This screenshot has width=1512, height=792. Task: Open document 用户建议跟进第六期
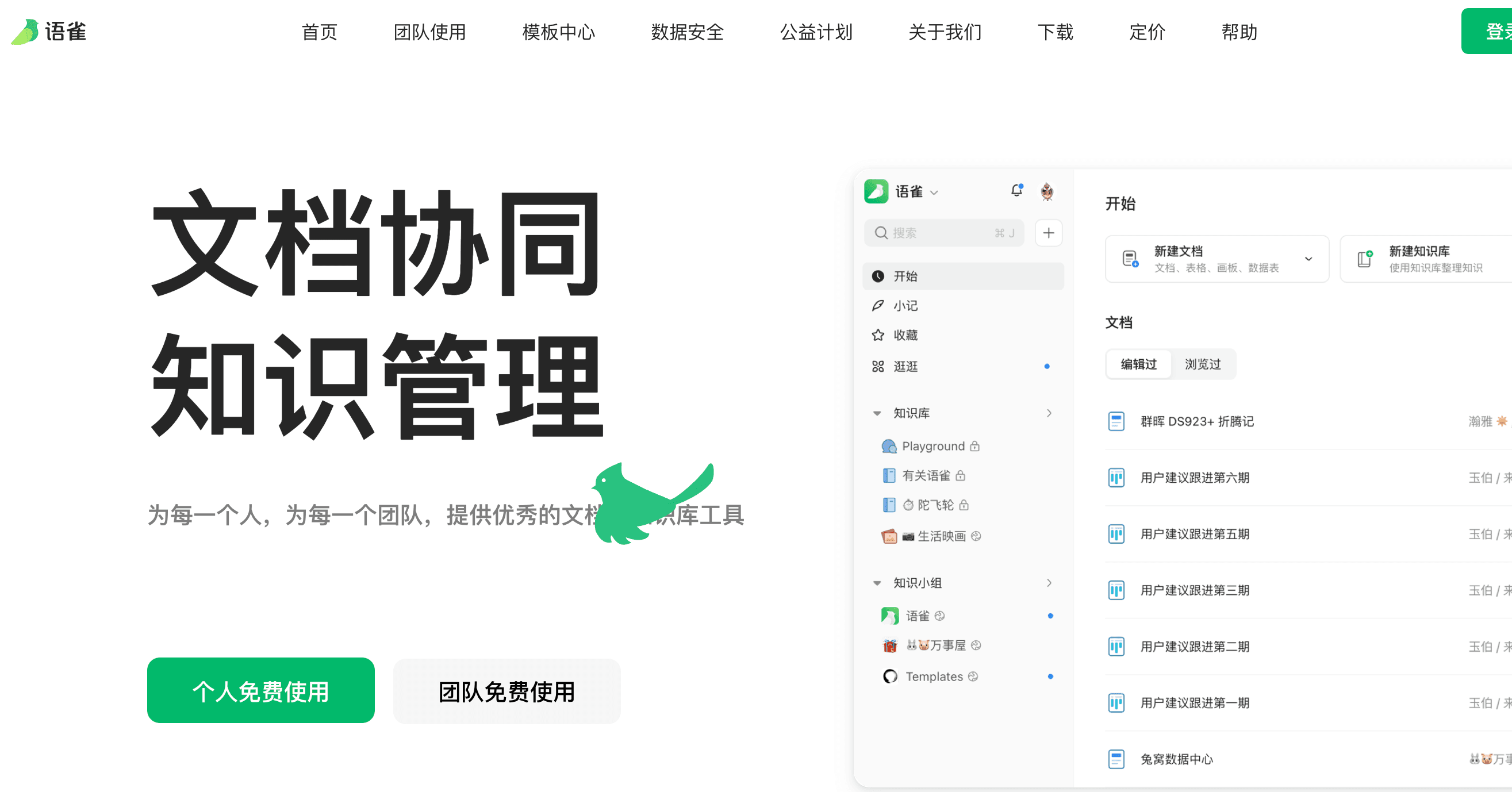pos(1195,478)
